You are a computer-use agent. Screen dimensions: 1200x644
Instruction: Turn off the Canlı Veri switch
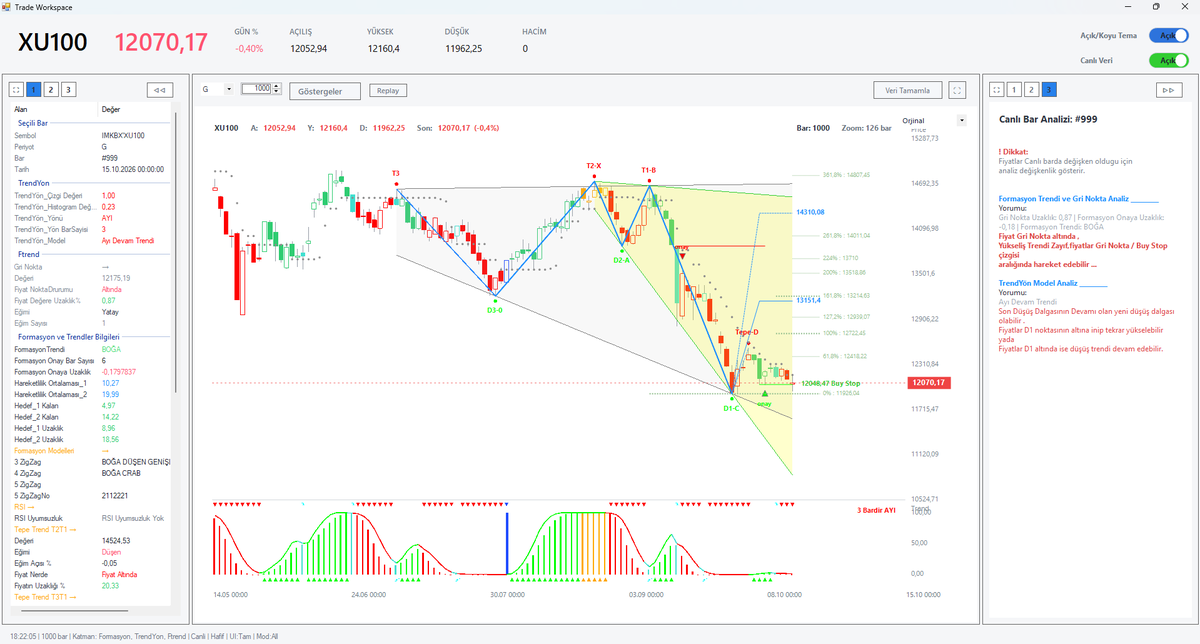point(1168,60)
